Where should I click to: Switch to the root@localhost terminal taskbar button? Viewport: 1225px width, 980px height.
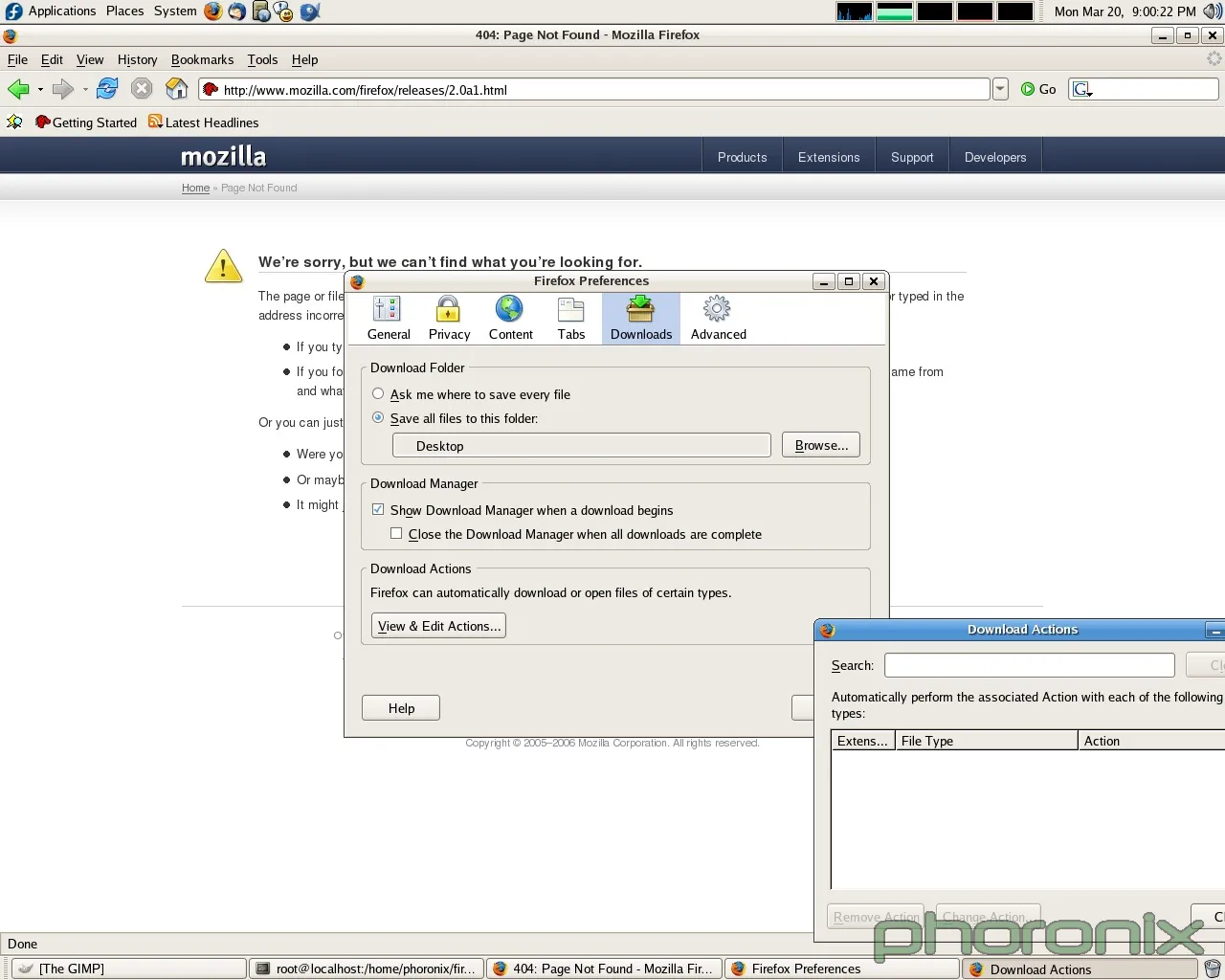(x=367, y=969)
